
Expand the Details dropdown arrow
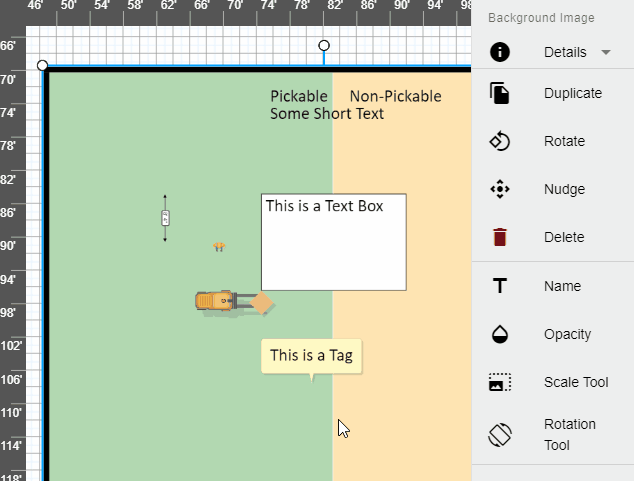tap(605, 52)
